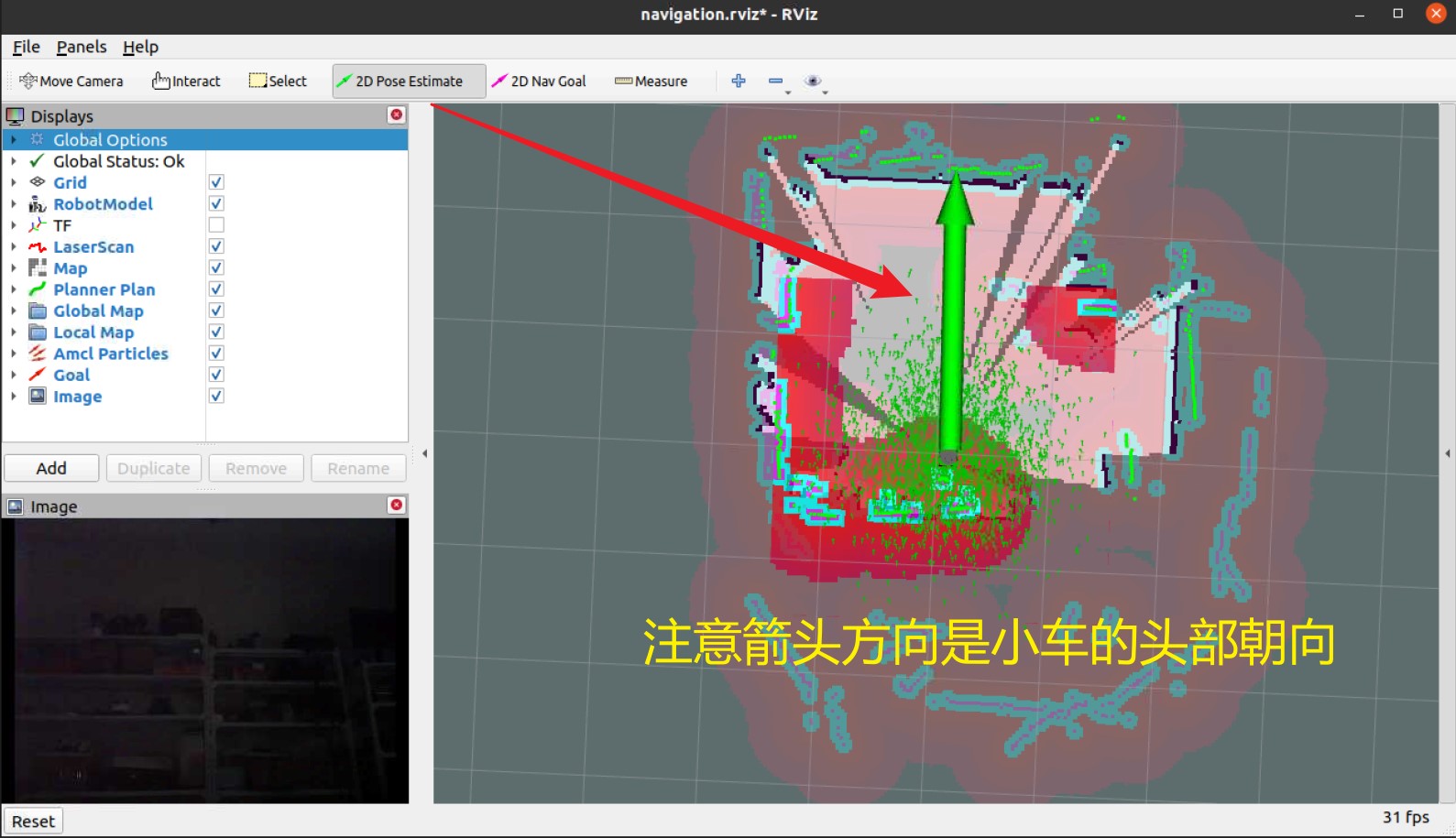1456x838 pixels.
Task: Click the Duplicate button
Action: point(154,468)
